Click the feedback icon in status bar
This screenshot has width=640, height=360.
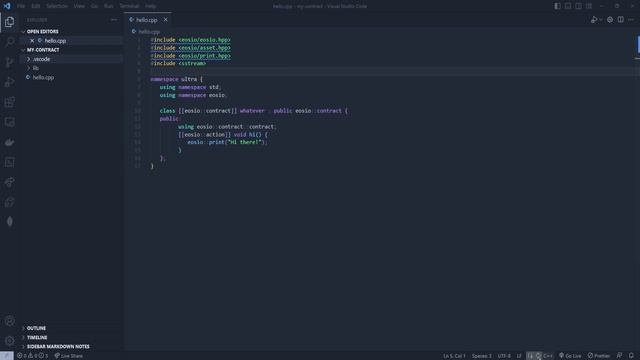(620, 356)
